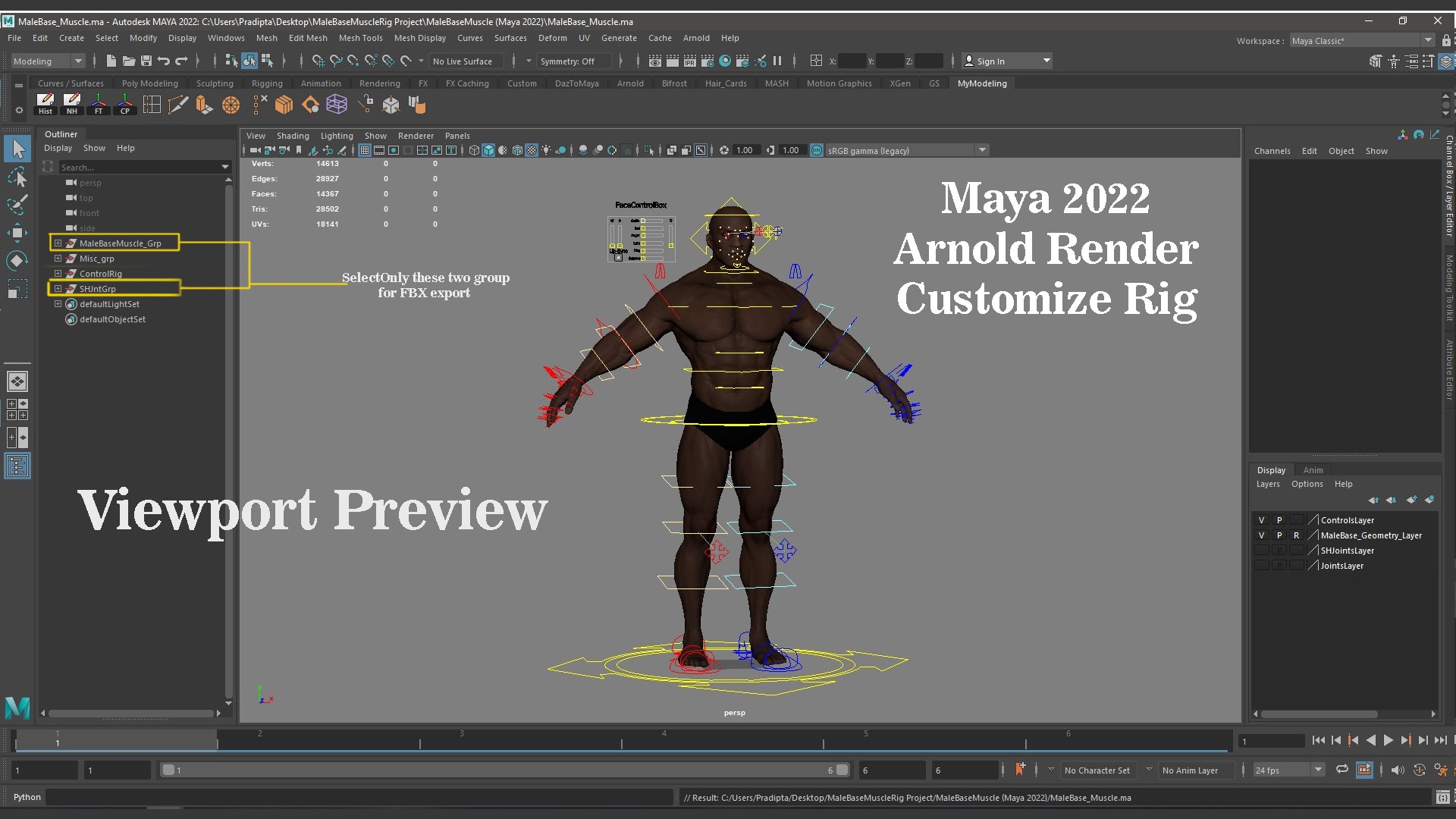Image resolution: width=1456 pixels, height=819 pixels.
Task: Open the Sign In dropdown
Action: pyautogui.click(x=1007, y=61)
